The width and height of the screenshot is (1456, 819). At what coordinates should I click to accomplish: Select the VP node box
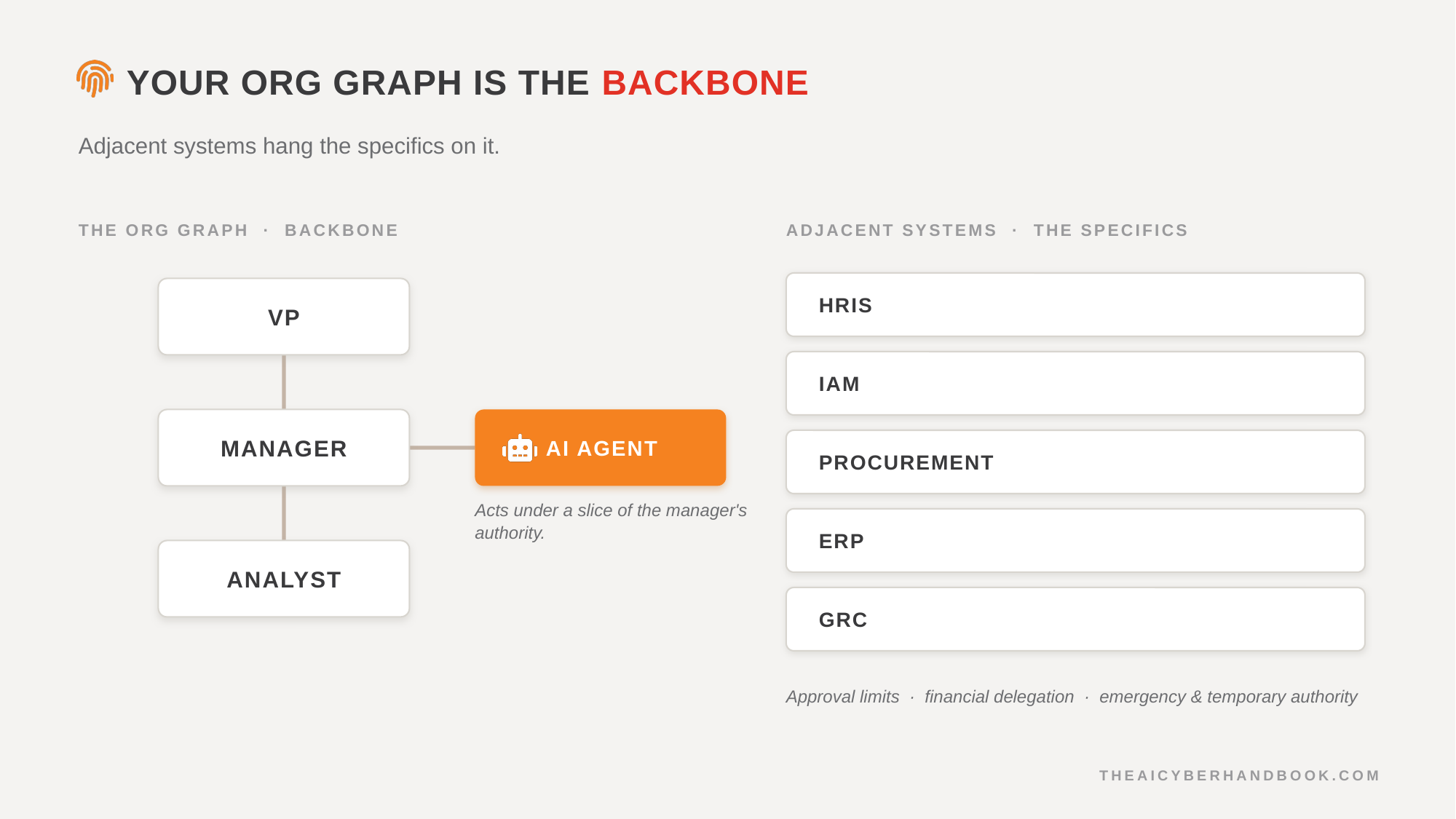tap(284, 317)
